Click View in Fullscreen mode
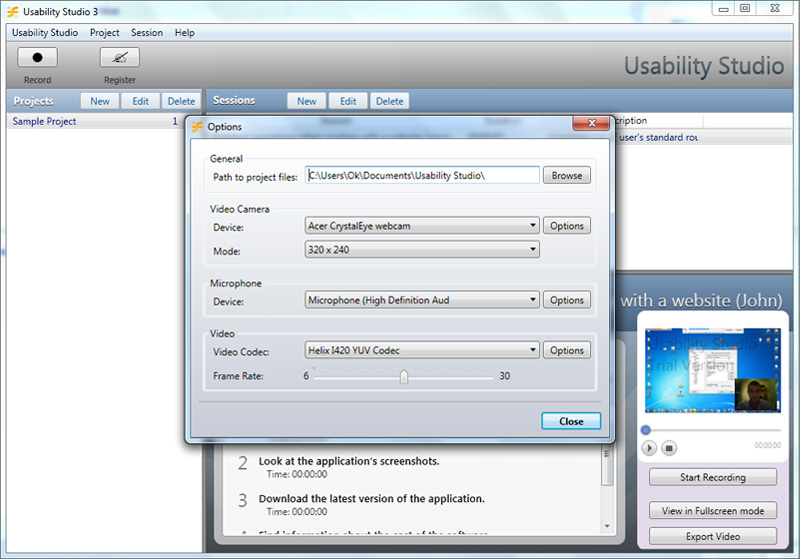The width and height of the screenshot is (800, 559). pos(713,511)
